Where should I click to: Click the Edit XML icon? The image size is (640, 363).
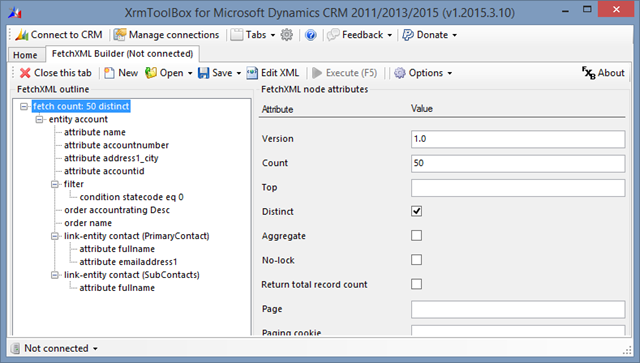click(x=252, y=73)
